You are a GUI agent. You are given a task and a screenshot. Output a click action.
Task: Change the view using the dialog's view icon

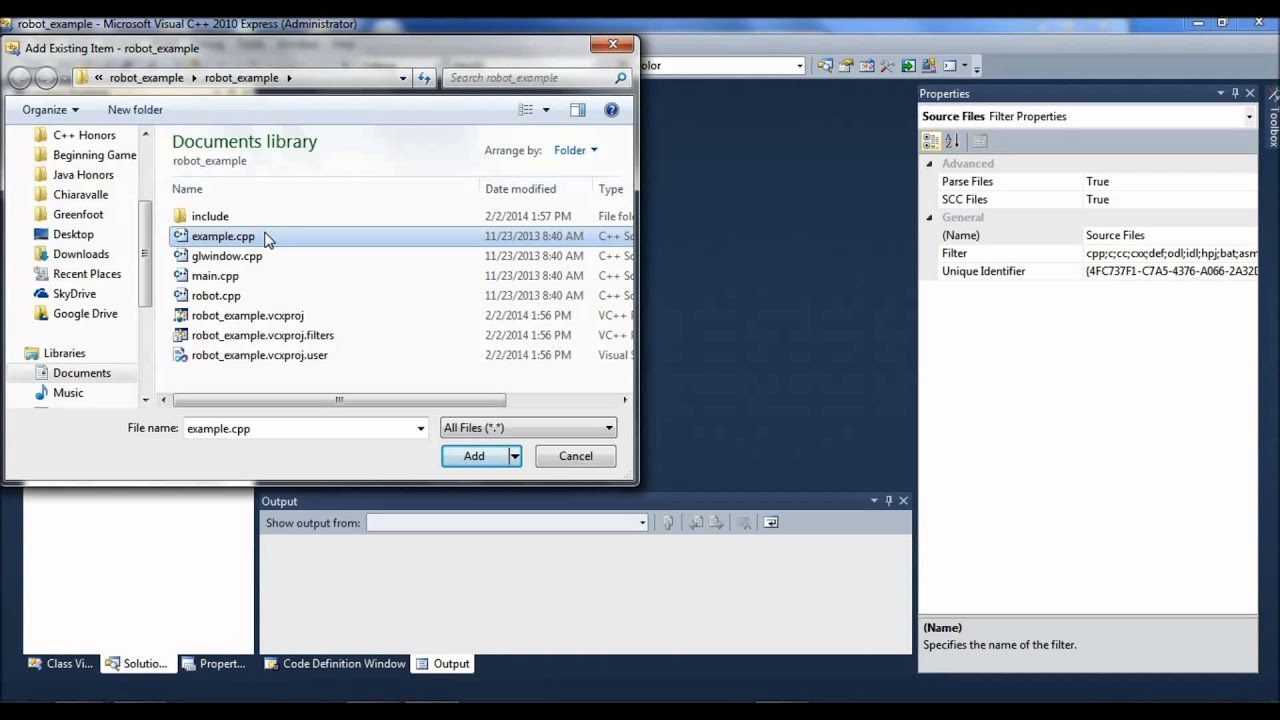(526, 110)
